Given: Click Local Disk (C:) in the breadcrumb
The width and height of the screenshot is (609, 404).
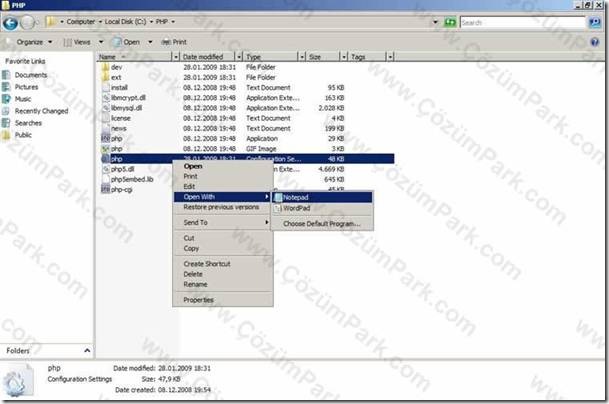Looking at the screenshot, I should 125,22.
